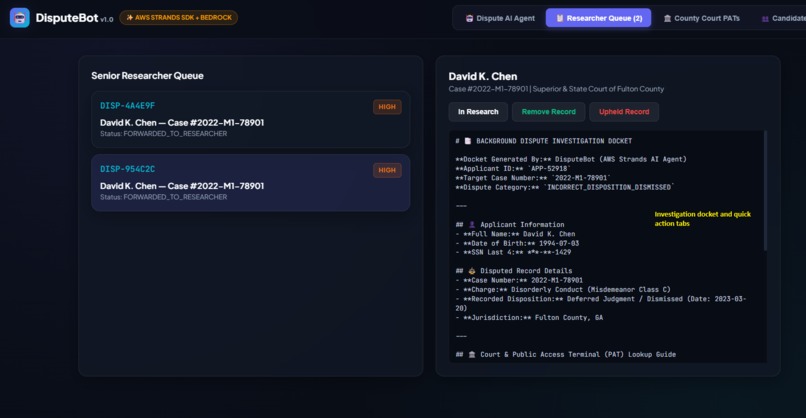Set status to In Research
This screenshot has height=418, width=806.
tap(478, 112)
